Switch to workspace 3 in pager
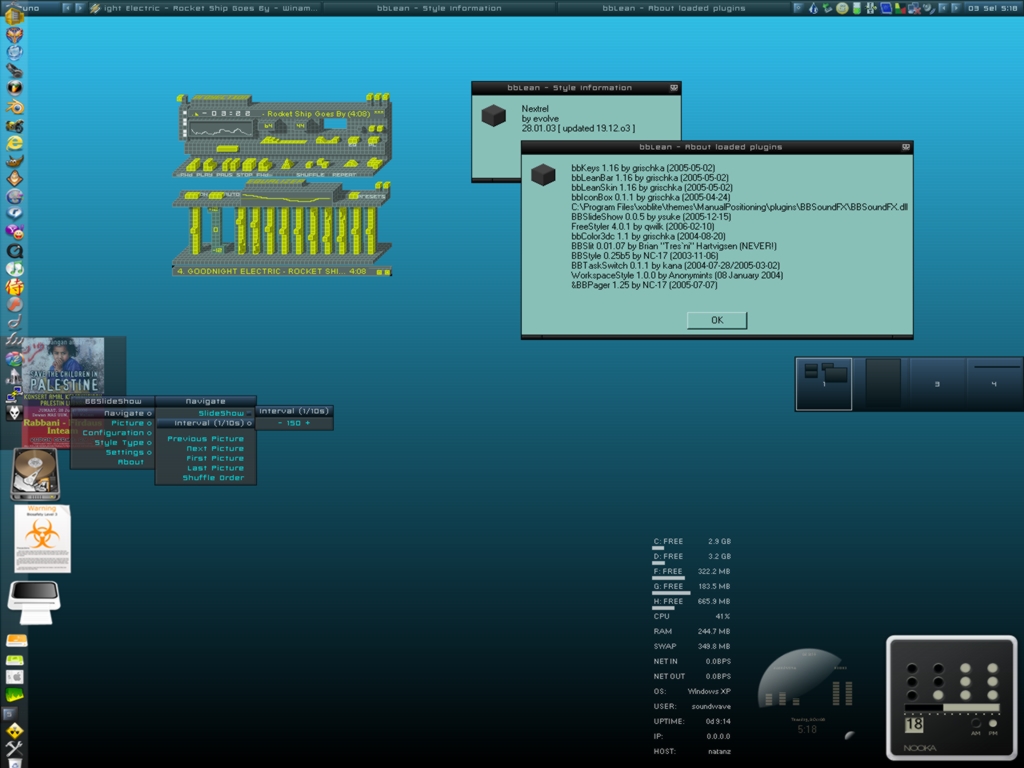Viewport: 1024px width, 768px height. click(937, 384)
